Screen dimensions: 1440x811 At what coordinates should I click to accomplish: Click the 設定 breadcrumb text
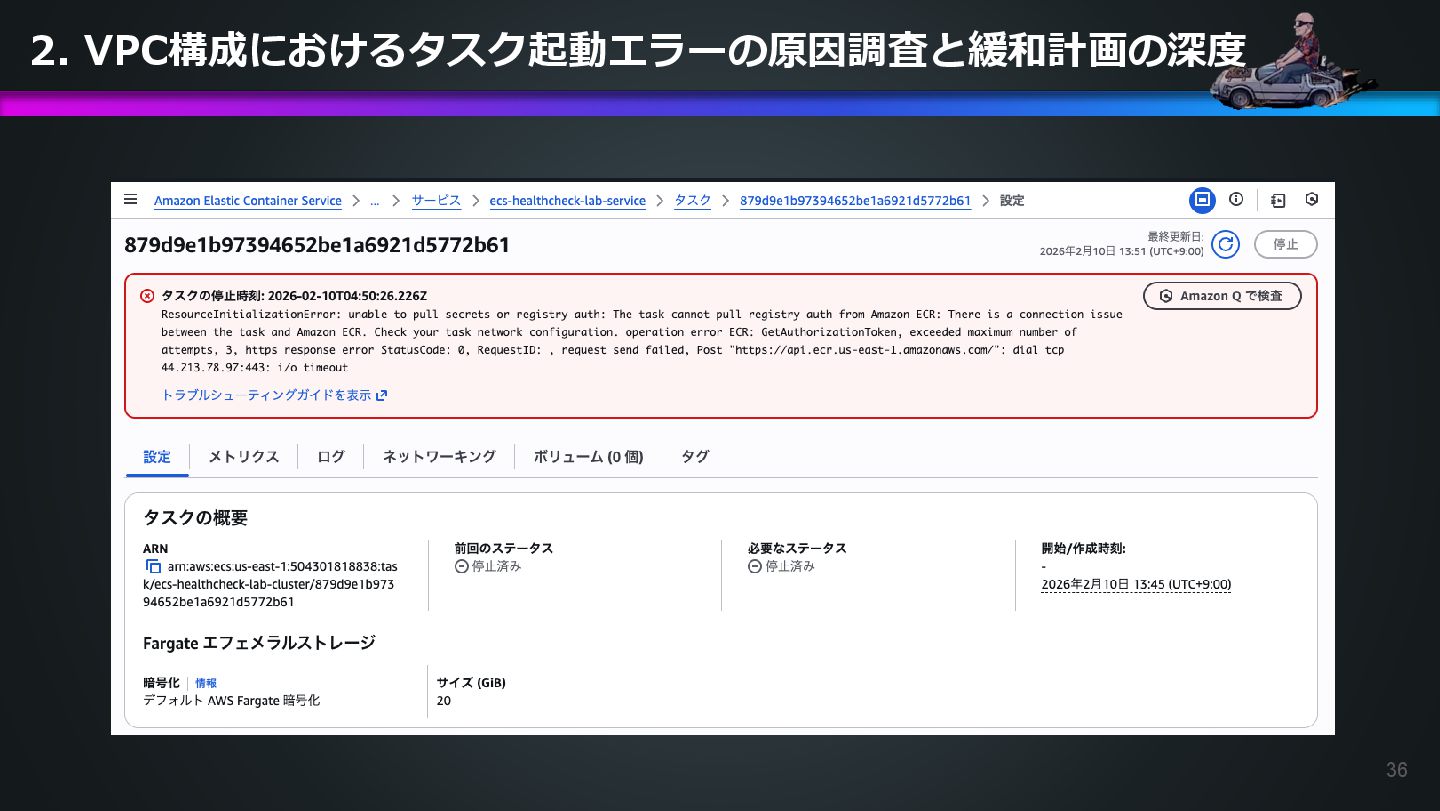(x=1012, y=201)
